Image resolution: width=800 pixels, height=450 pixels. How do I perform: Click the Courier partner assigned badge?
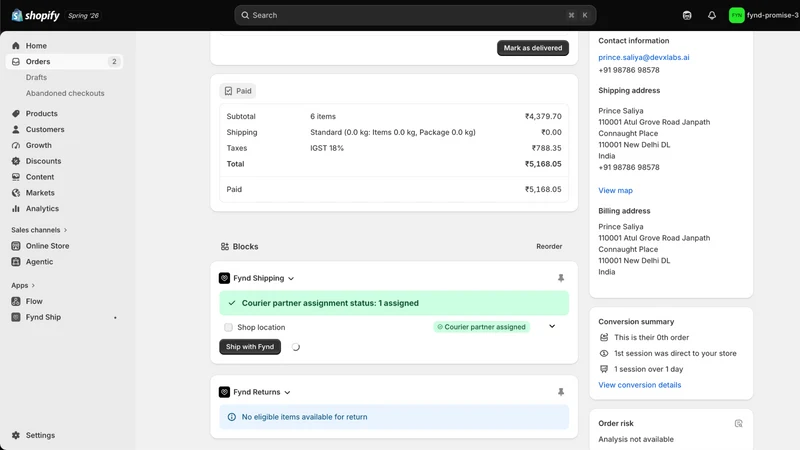pos(482,327)
